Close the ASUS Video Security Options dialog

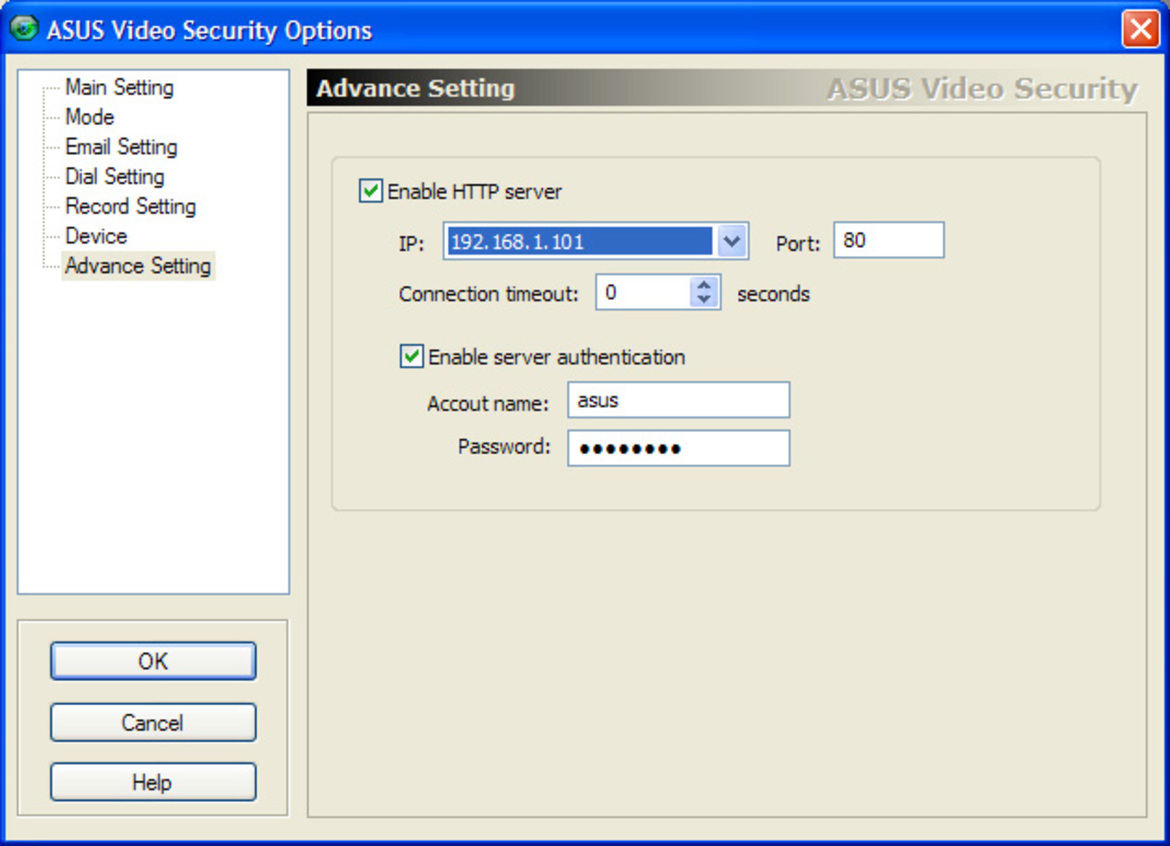tap(1140, 29)
